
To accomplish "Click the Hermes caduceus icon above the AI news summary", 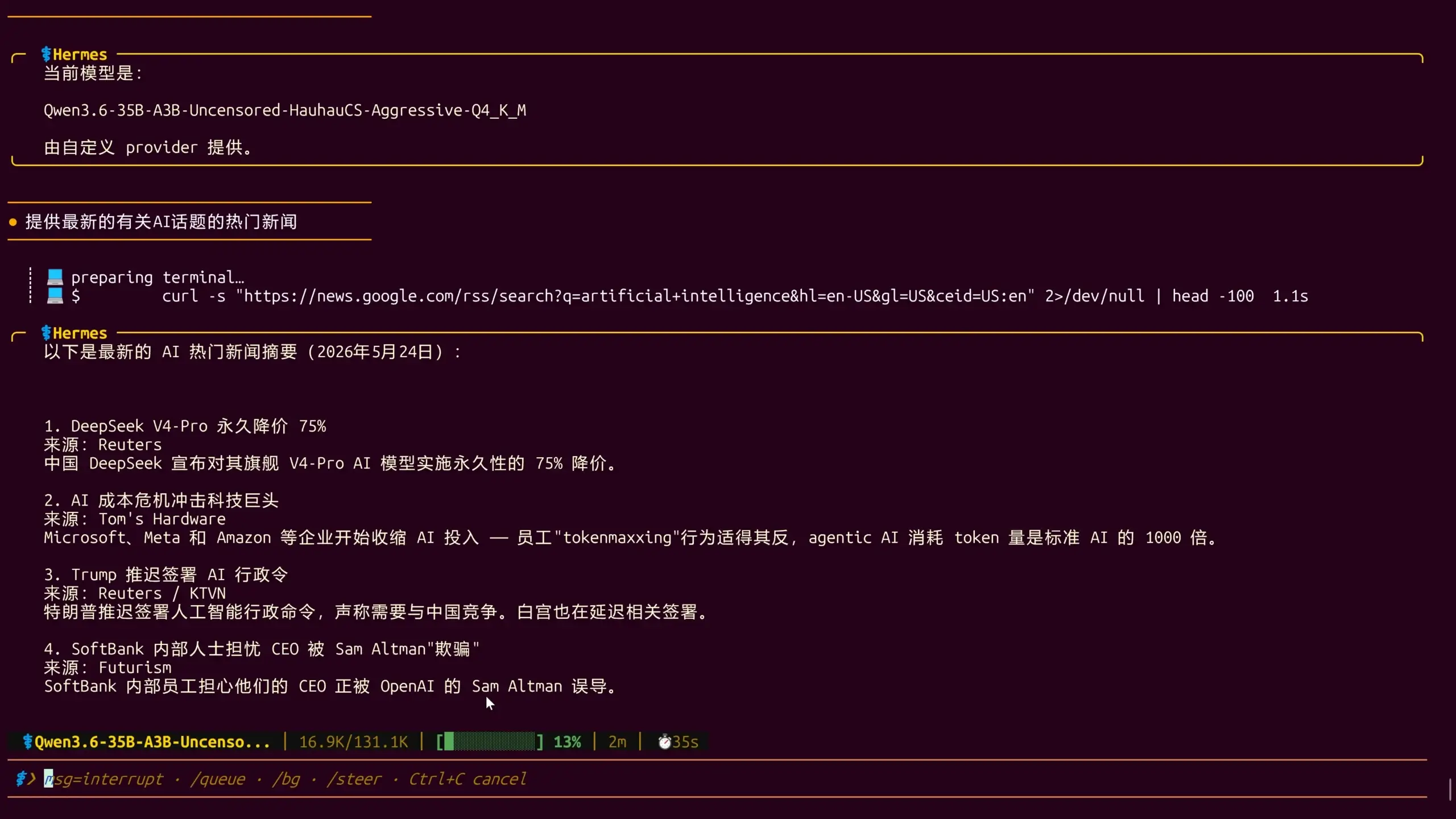I will coord(47,333).
